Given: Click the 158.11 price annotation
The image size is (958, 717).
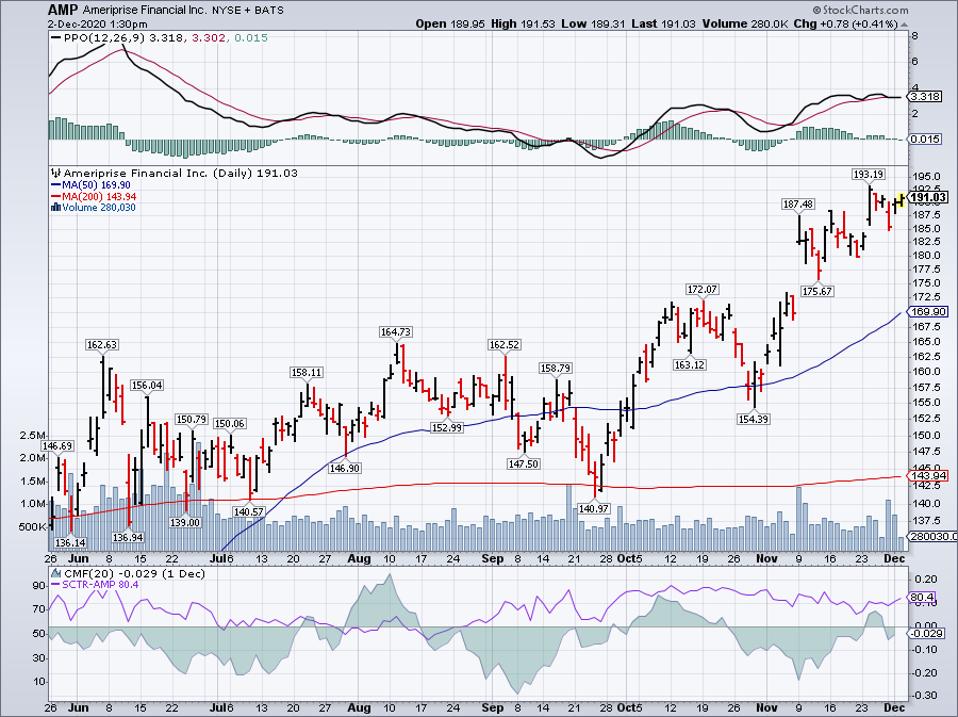Looking at the screenshot, I should (x=306, y=373).
